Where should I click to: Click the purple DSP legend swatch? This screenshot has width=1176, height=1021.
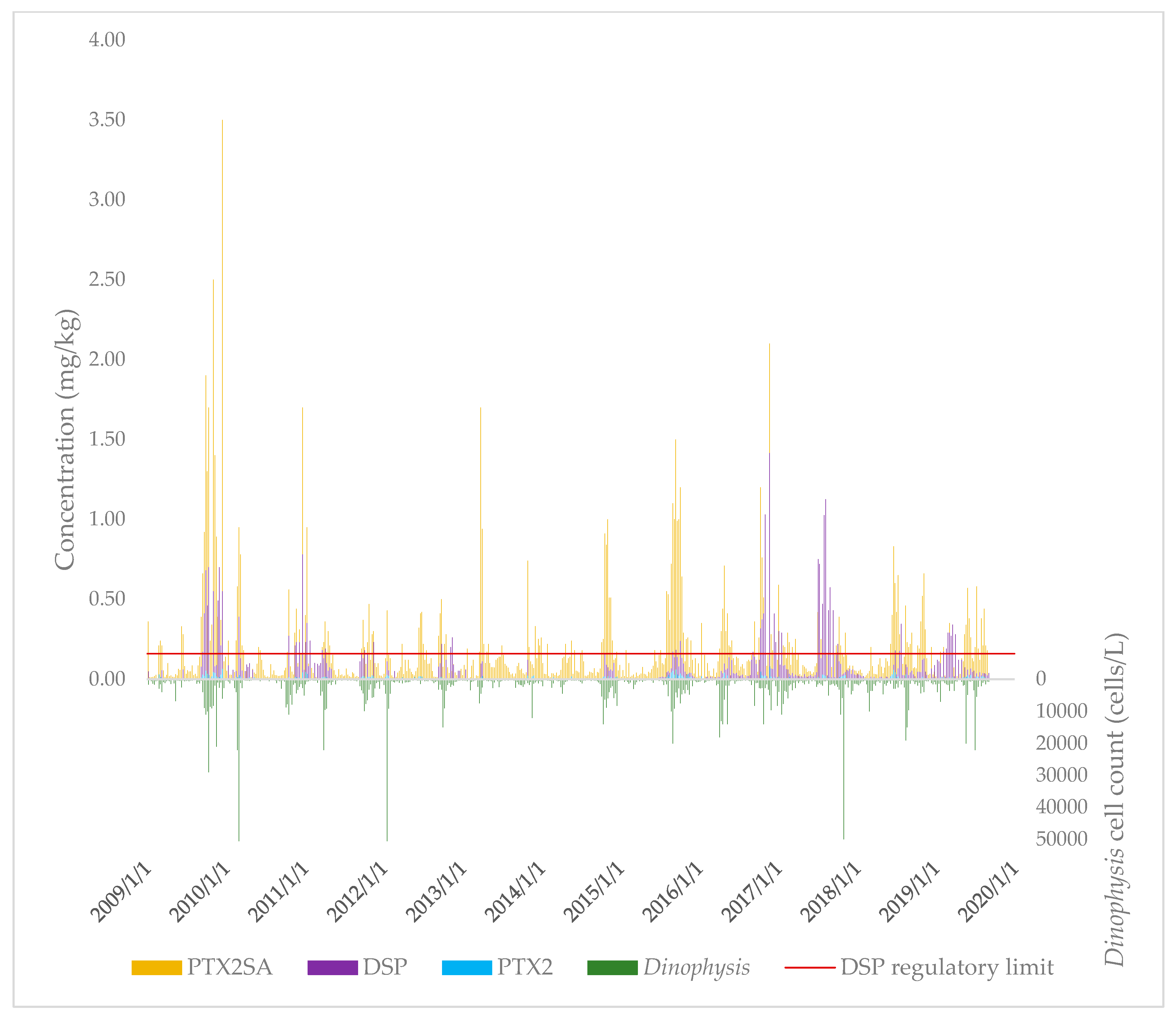333,967
